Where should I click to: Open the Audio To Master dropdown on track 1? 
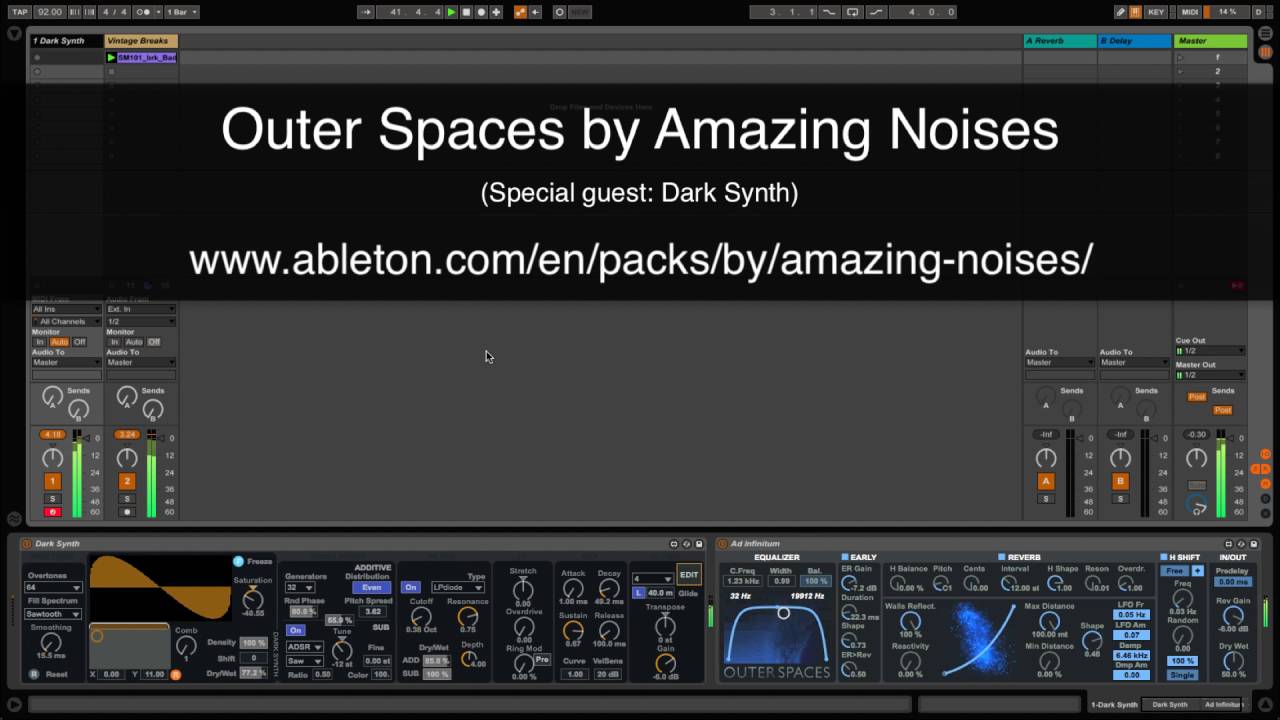[x=66, y=362]
